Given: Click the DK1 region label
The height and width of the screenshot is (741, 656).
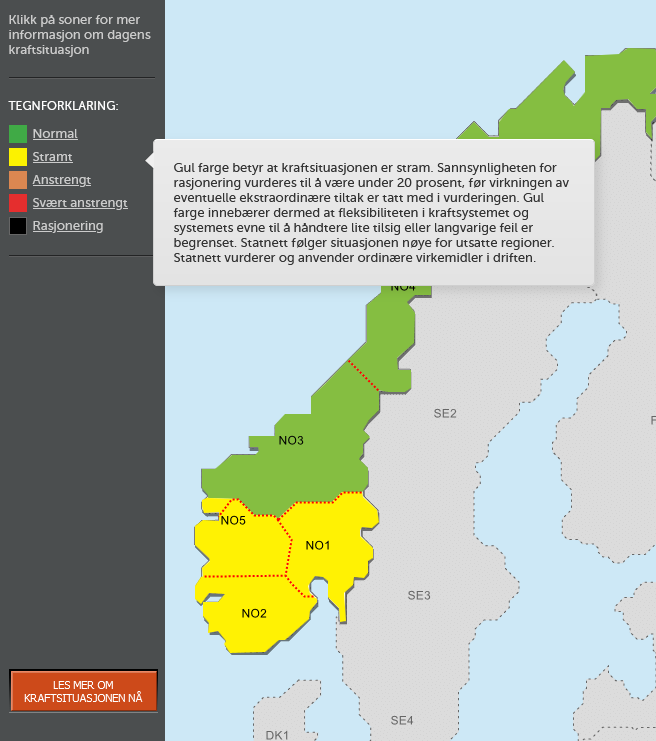Looking at the screenshot, I should pyautogui.click(x=277, y=735).
